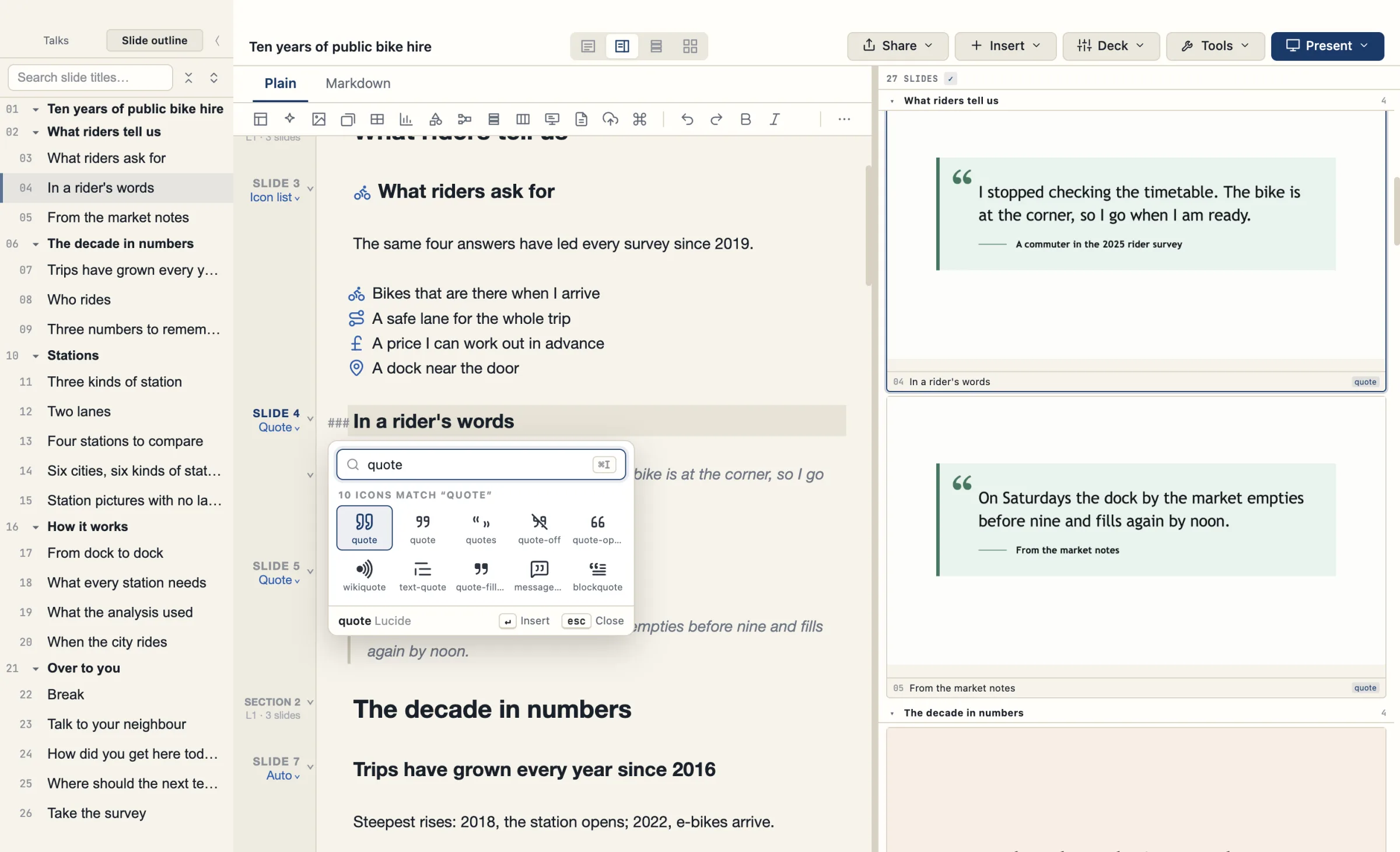
Task: Insert a flow diagram icon
Action: click(x=464, y=119)
